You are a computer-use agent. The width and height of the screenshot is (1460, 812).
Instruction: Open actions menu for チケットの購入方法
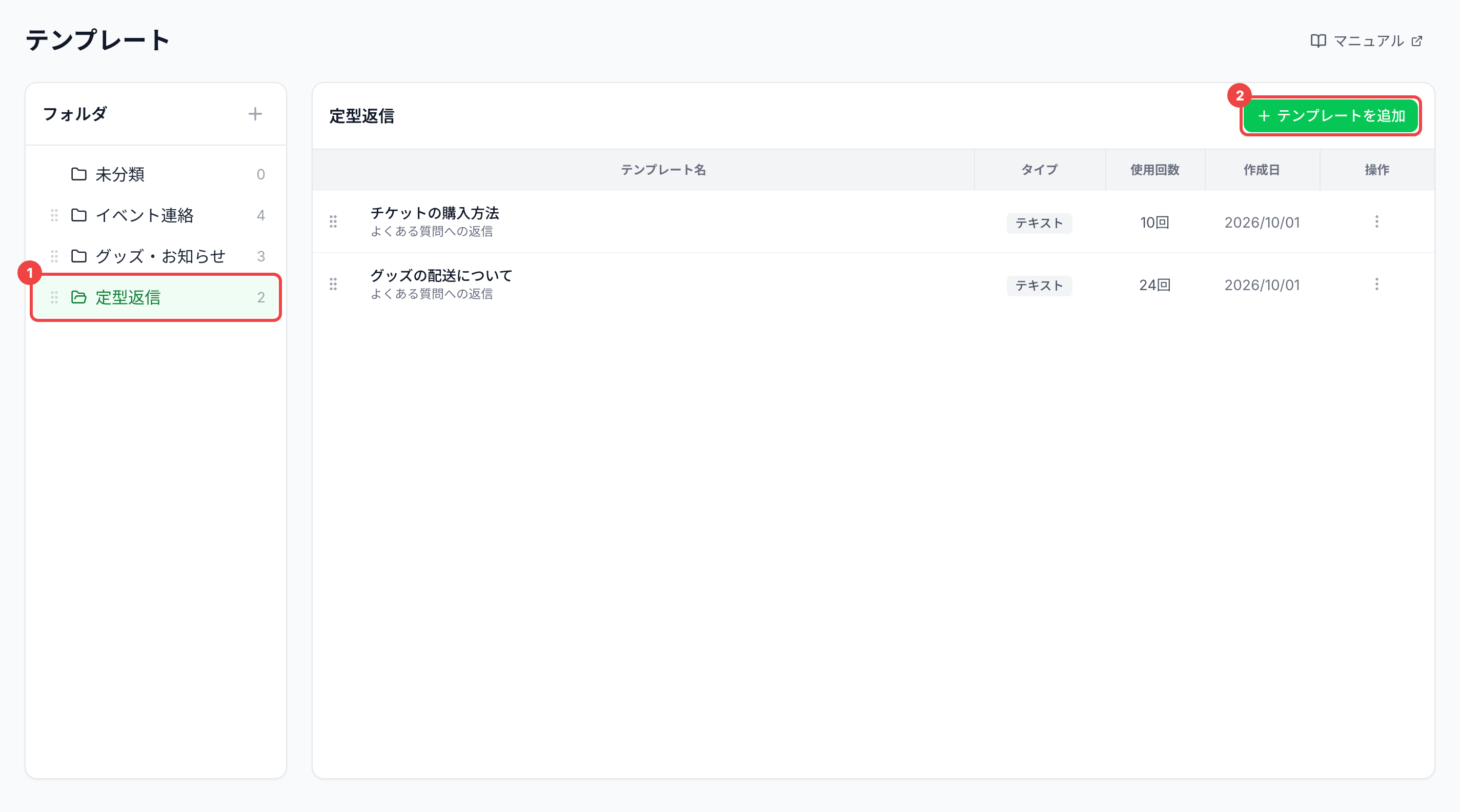point(1376,221)
